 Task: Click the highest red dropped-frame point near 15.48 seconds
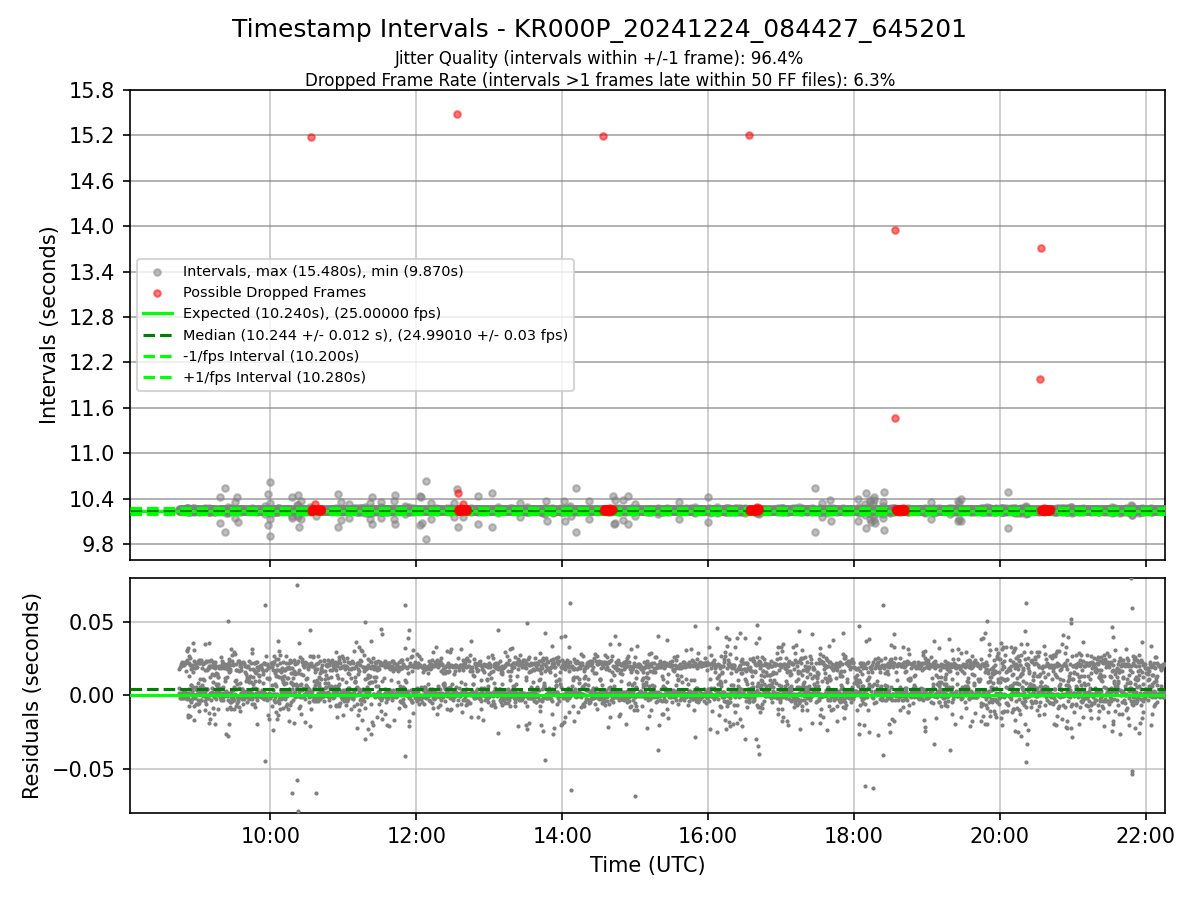(457, 114)
